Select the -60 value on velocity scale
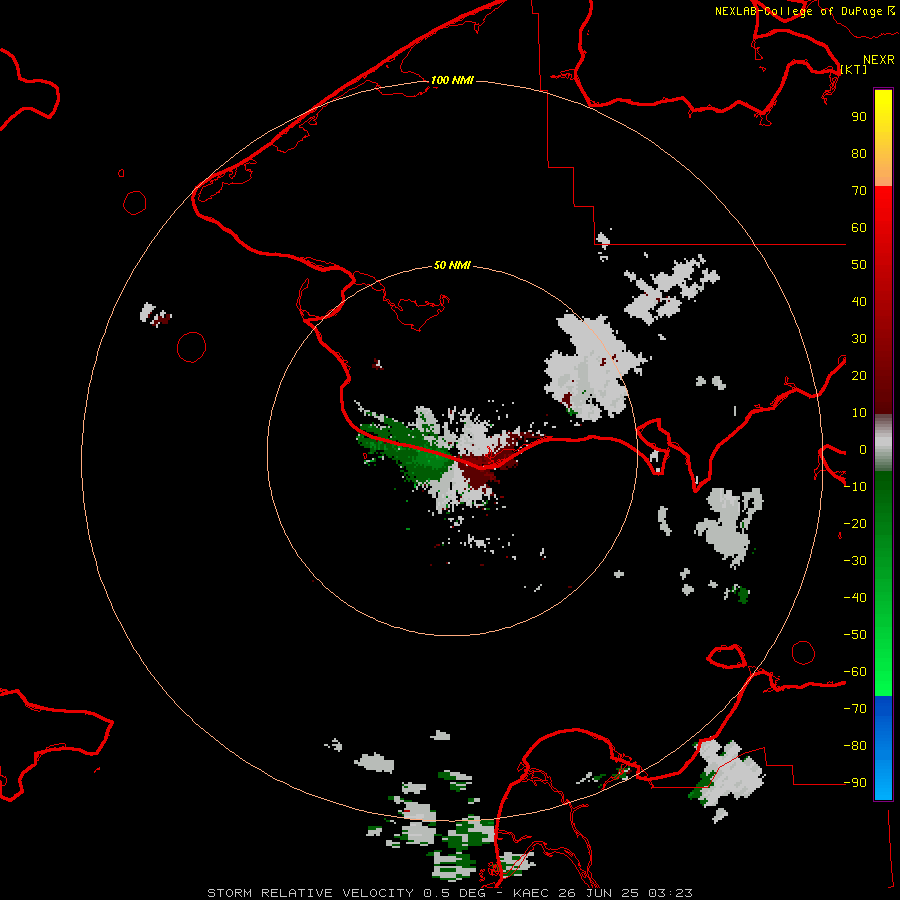This screenshot has width=900, height=900. pos(855,672)
